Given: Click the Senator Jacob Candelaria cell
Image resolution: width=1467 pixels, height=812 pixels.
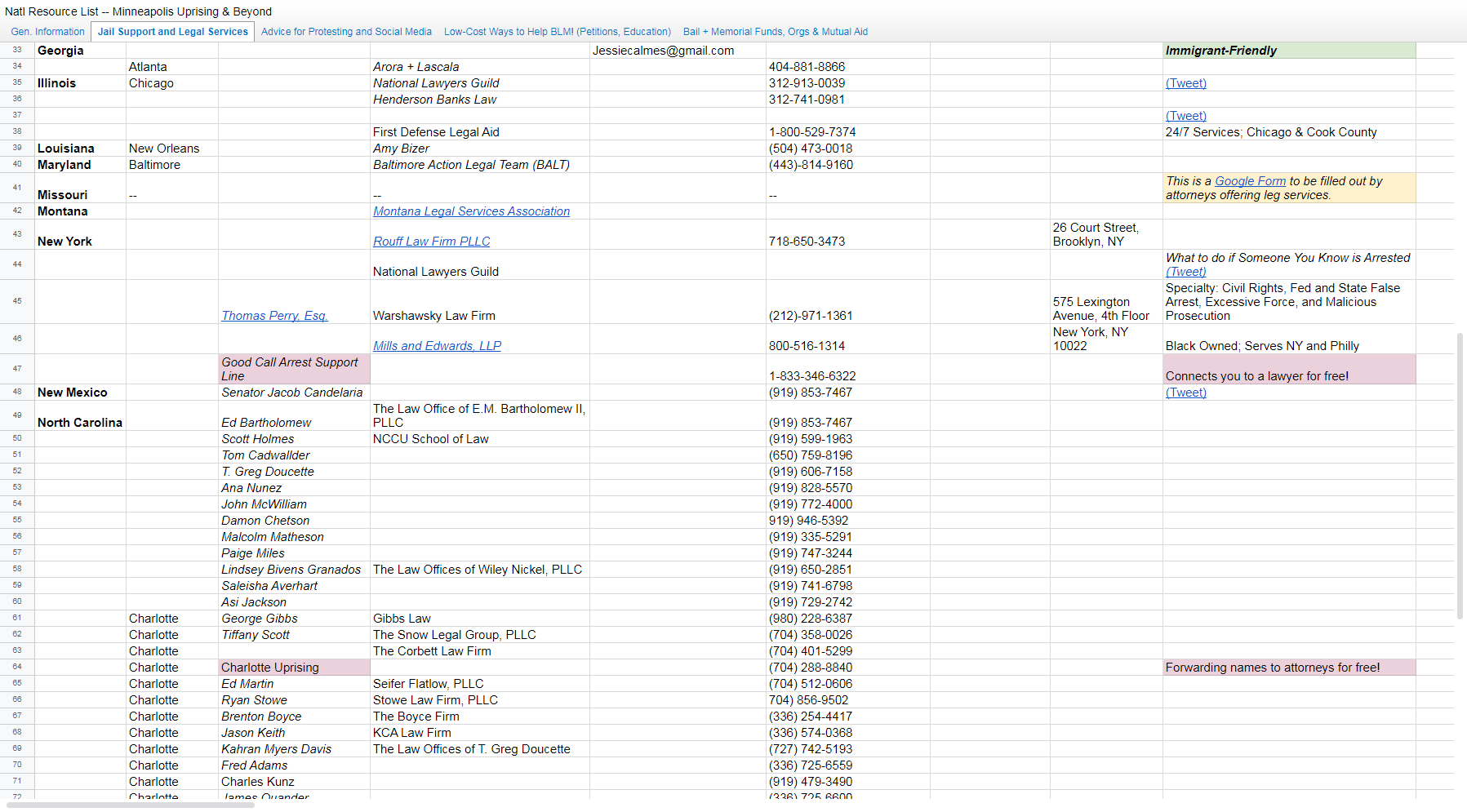Looking at the screenshot, I should point(294,393).
